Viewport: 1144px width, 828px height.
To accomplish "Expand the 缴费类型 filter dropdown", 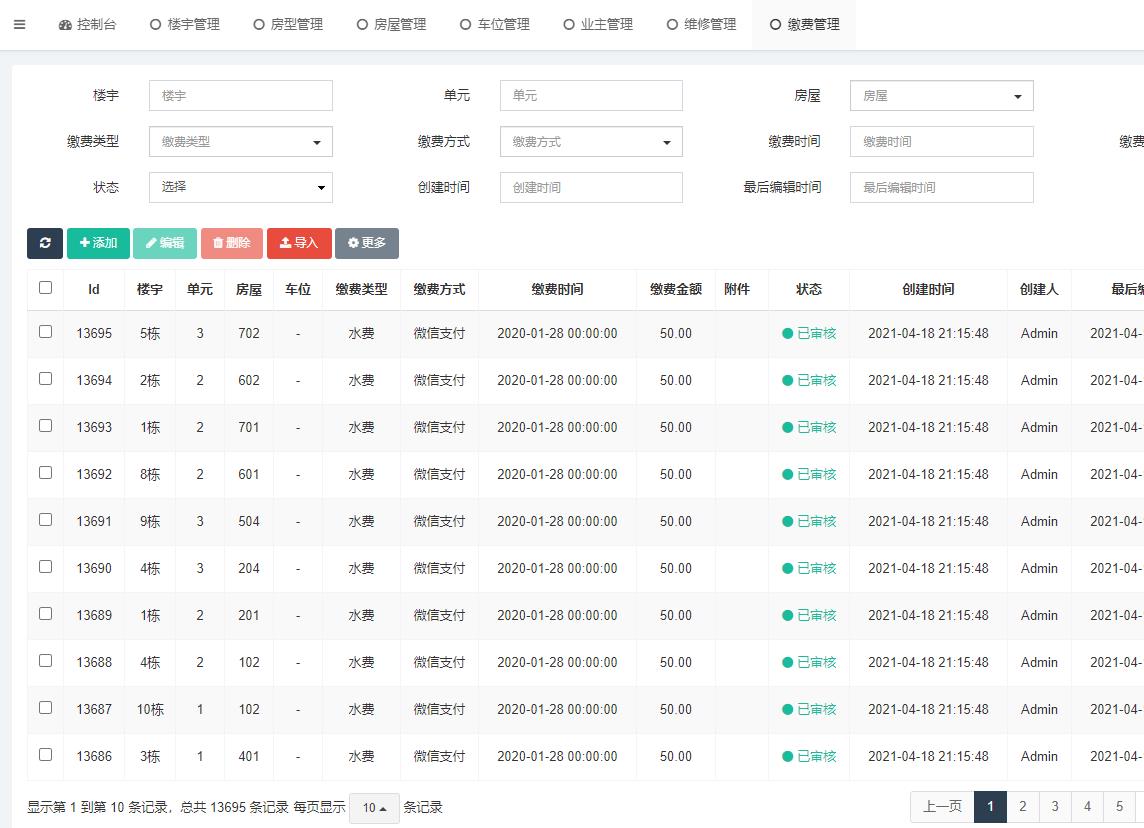I will pyautogui.click(x=240, y=142).
